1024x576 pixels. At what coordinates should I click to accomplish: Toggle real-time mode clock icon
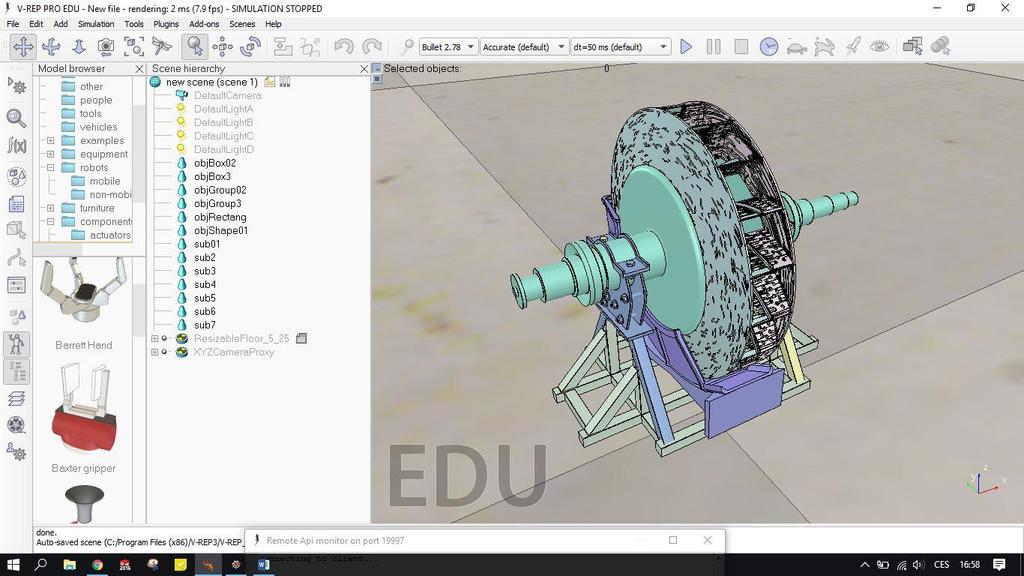pyautogui.click(x=769, y=46)
